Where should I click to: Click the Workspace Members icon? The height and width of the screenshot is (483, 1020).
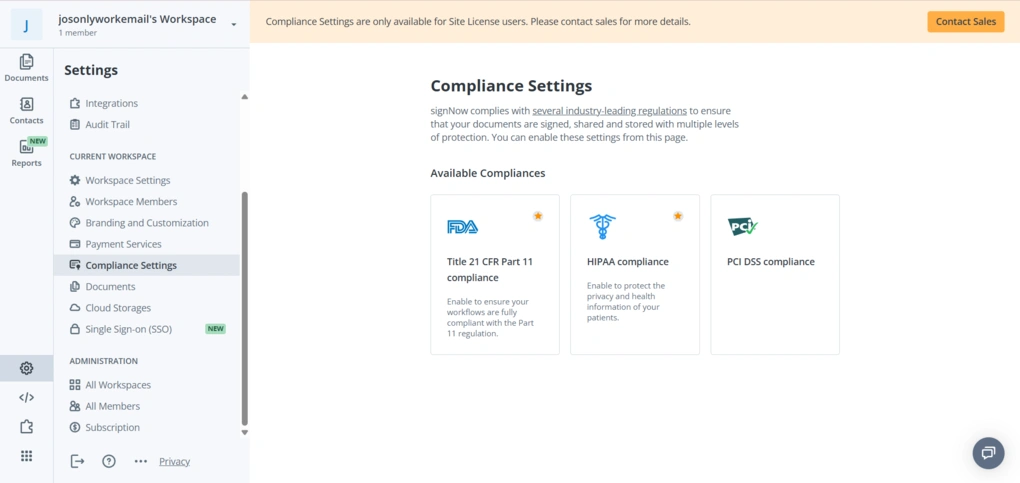coord(75,202)
